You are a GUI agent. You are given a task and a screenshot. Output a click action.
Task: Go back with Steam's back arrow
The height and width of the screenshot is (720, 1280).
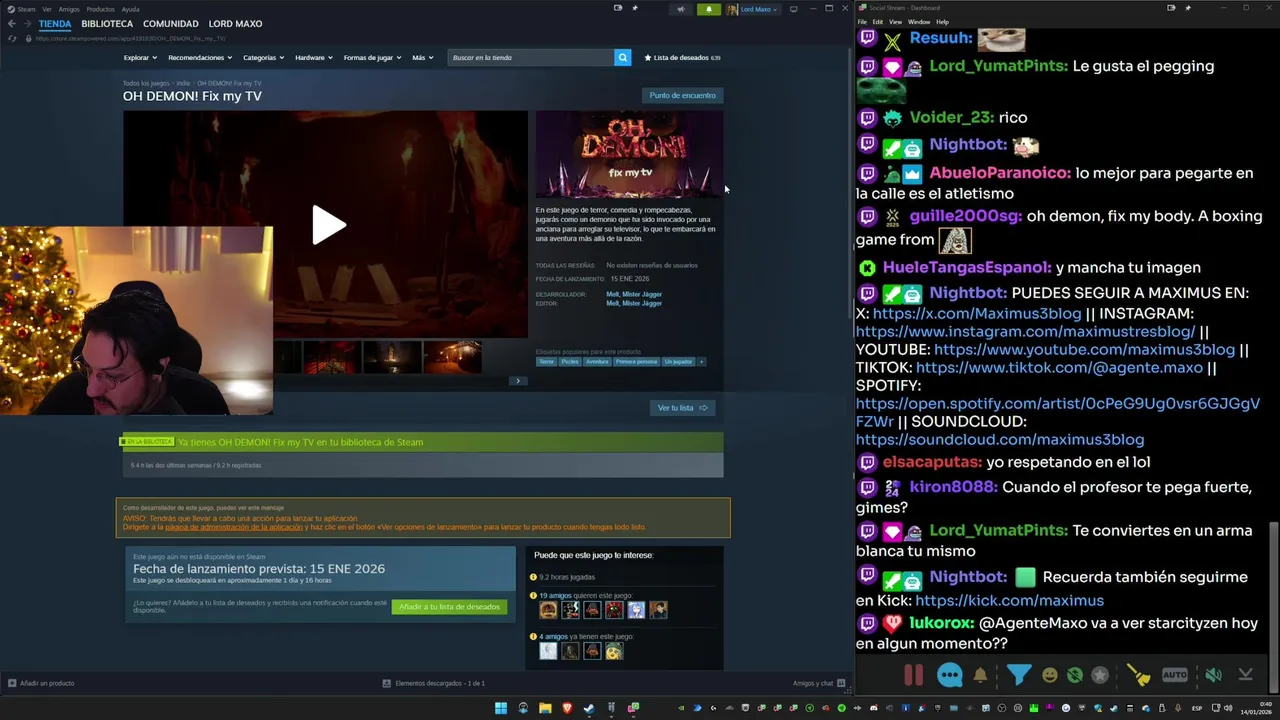(12, 23)
